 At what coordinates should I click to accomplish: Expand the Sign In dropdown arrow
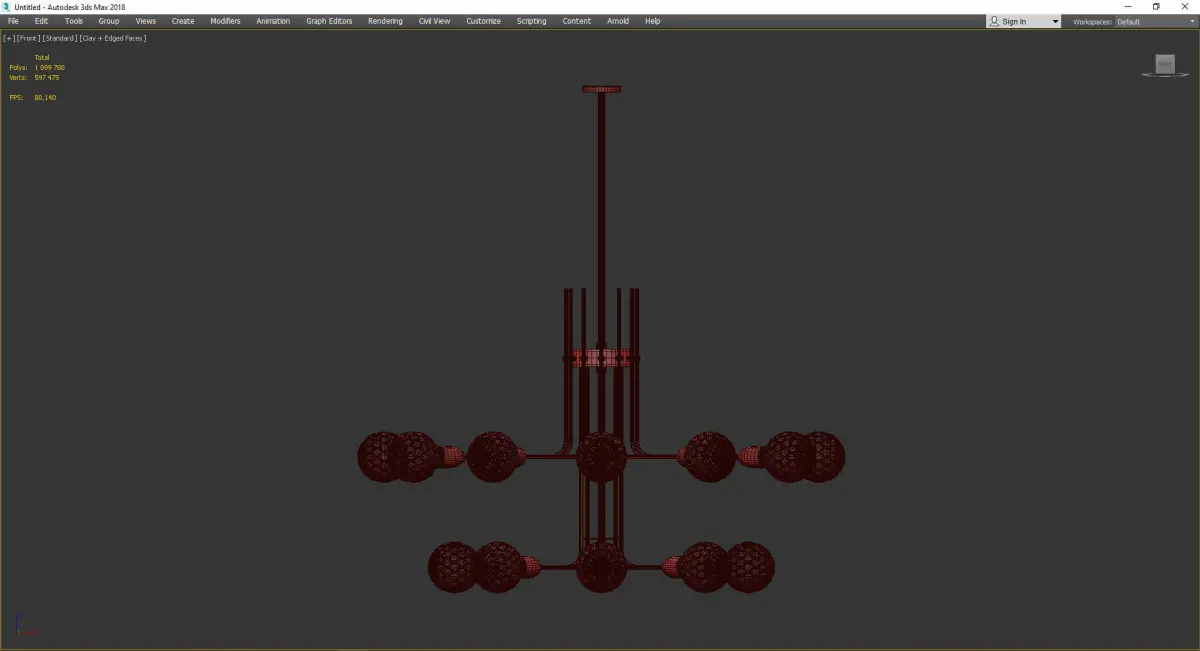click(1055, 21)
